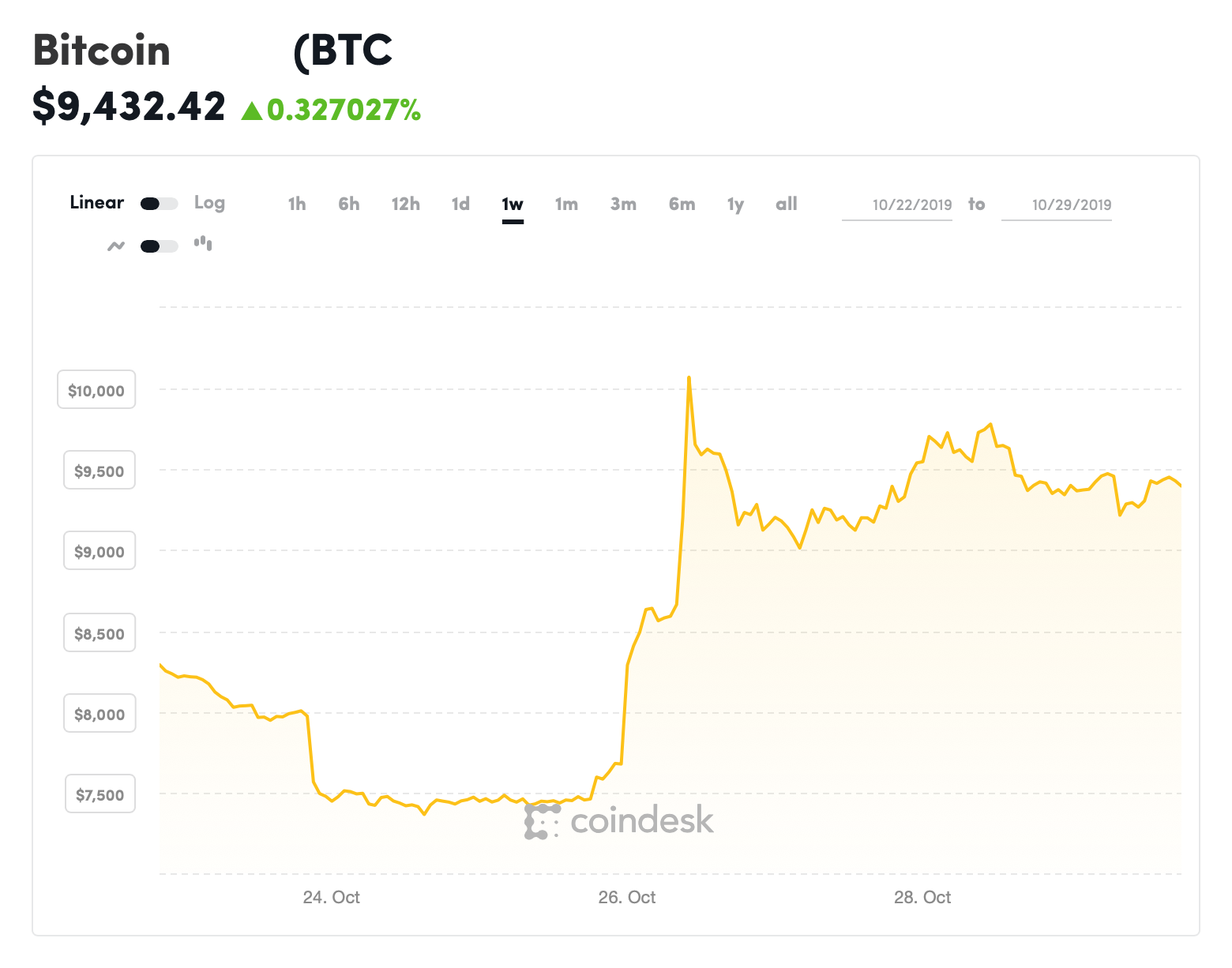1232x968 pixels.
Task: Select the 6h time range
Action: (x=349, y=204)
